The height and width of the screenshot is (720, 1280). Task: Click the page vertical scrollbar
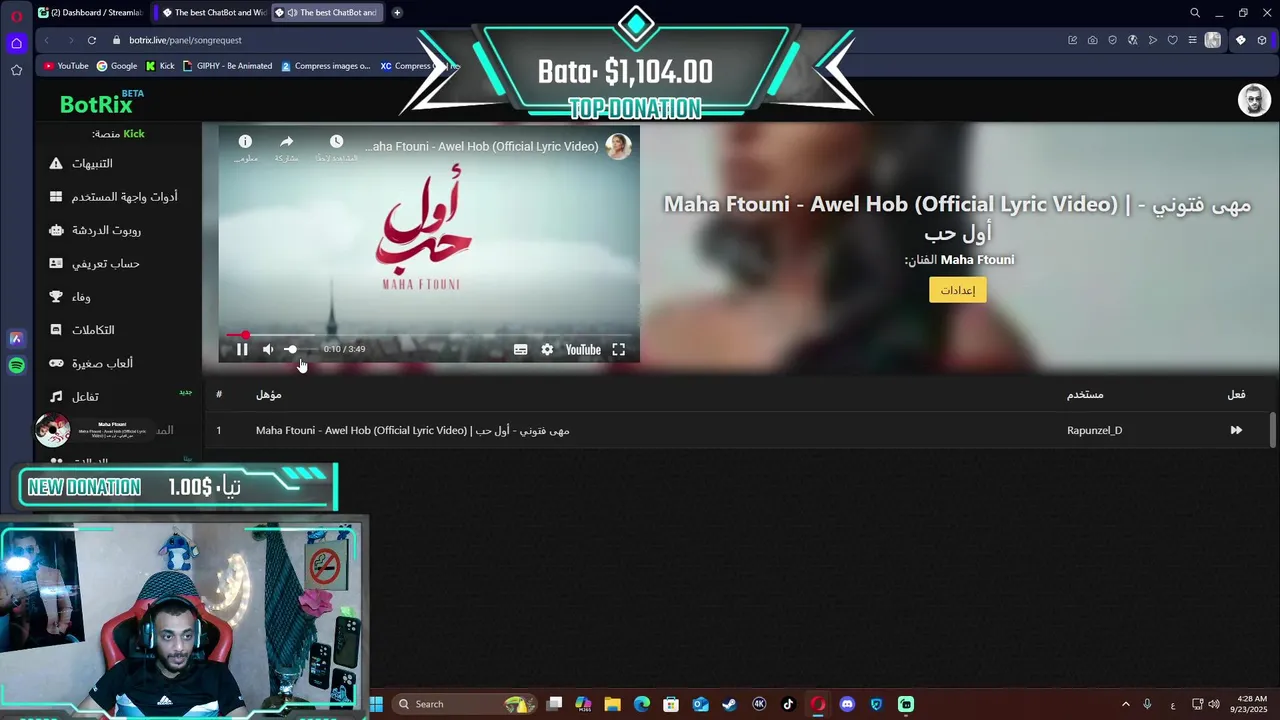(x=1273, y=430)
